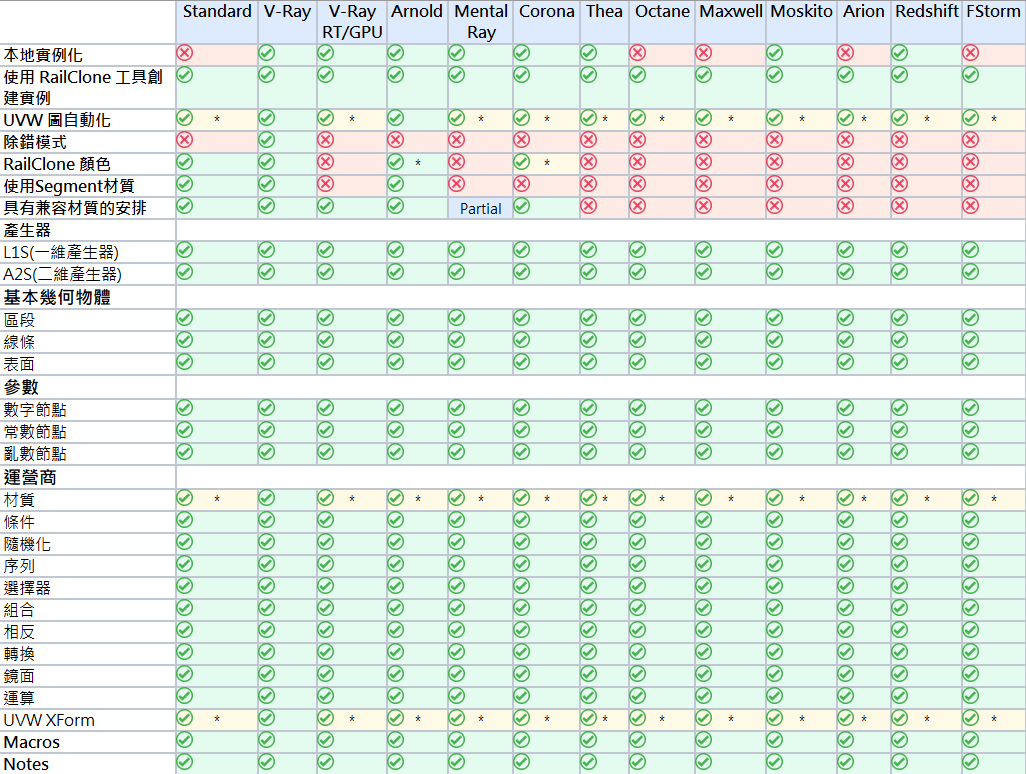This screenshot has width=1026, height=774.
Task: Click the green check for 表面 under Thea
Action: coord(588,362)
